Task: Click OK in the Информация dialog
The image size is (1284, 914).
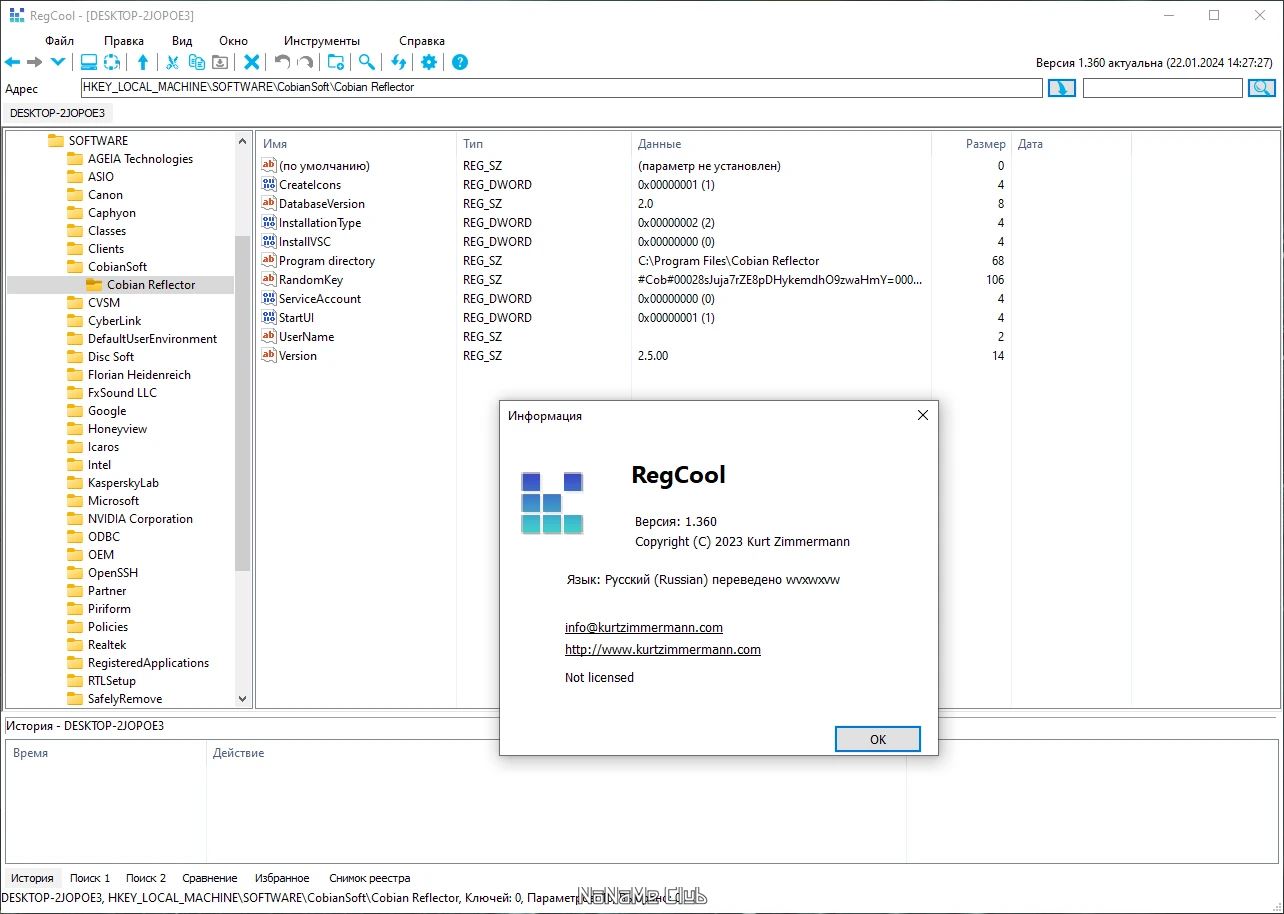Action: click(877, 739)
